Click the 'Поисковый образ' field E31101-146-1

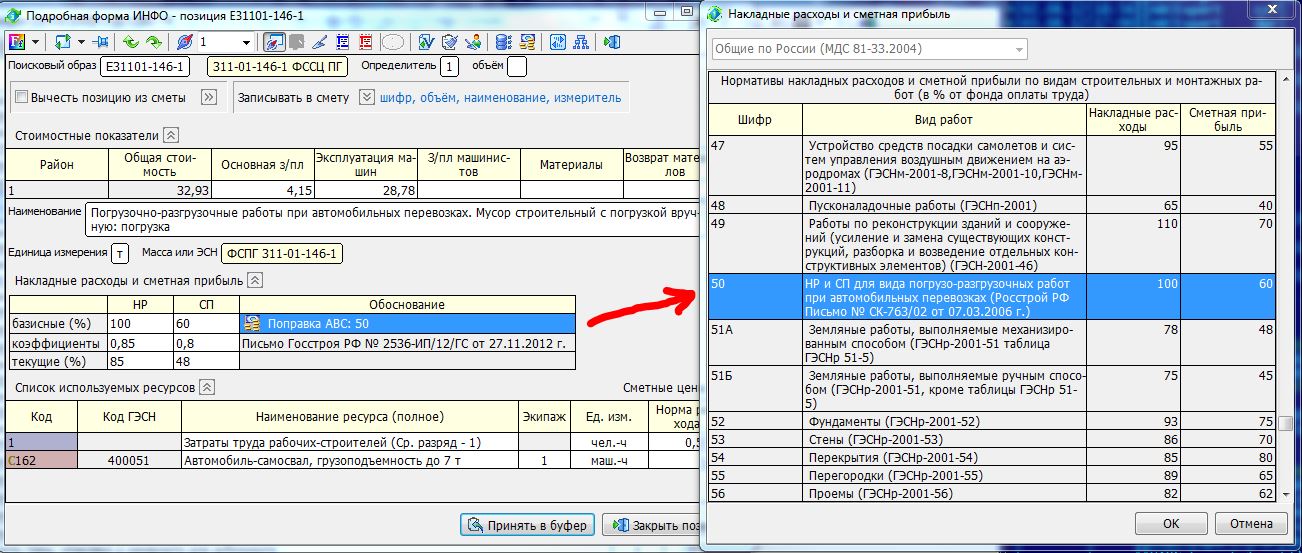(x=145, y=67)
